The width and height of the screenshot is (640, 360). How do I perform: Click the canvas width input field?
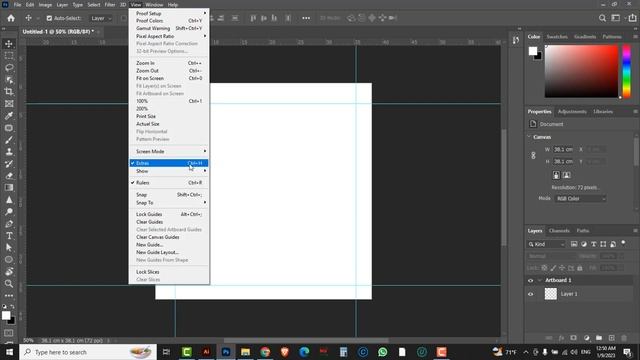(x=563, y=149)
